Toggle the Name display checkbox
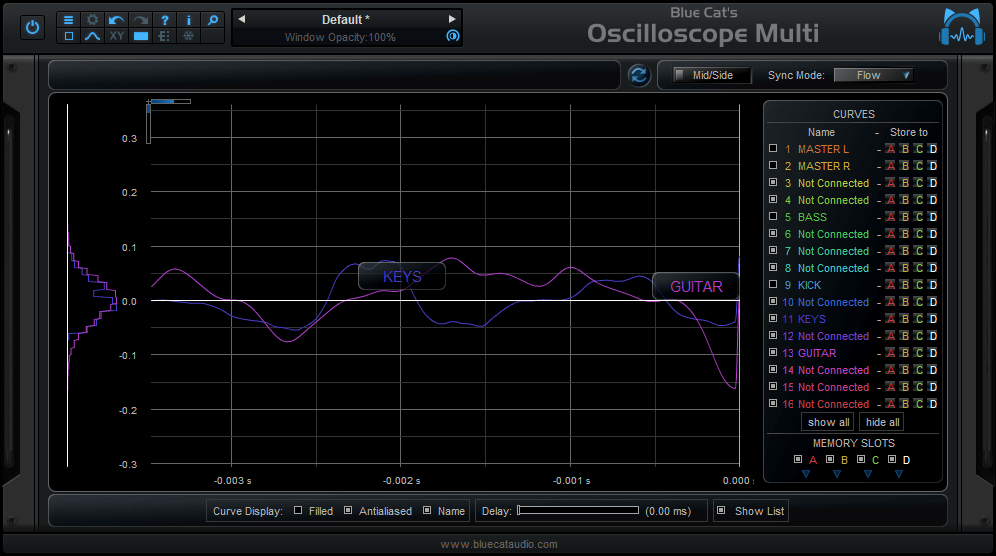Image resolution: width=996 pixels, height=556 pixels. tap(427, 510)
